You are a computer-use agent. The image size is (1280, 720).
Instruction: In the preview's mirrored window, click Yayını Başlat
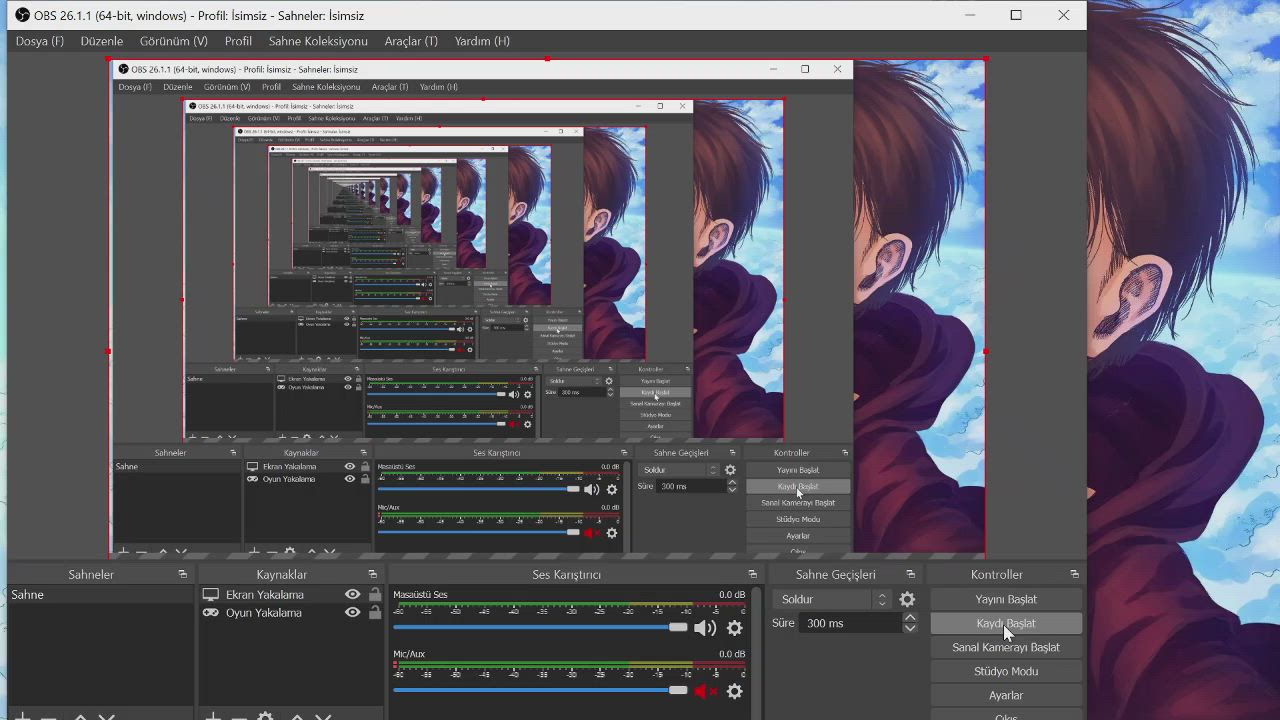(798, 470)
